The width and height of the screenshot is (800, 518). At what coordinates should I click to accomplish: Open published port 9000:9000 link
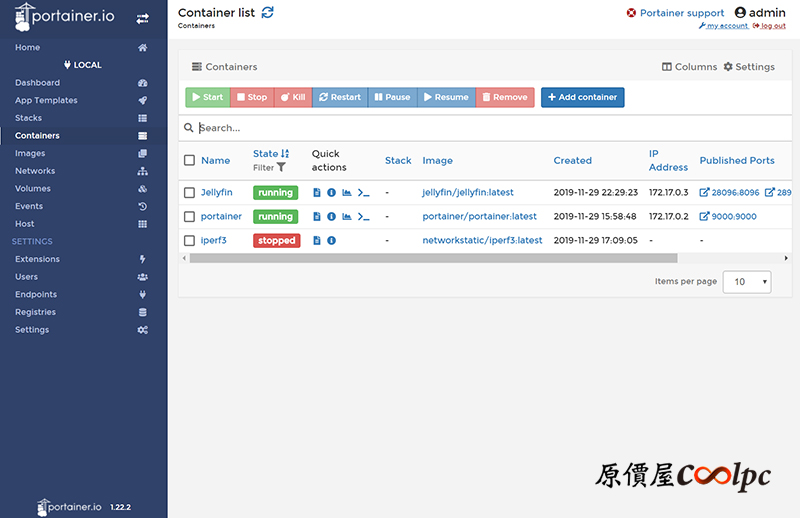point(728,216)
